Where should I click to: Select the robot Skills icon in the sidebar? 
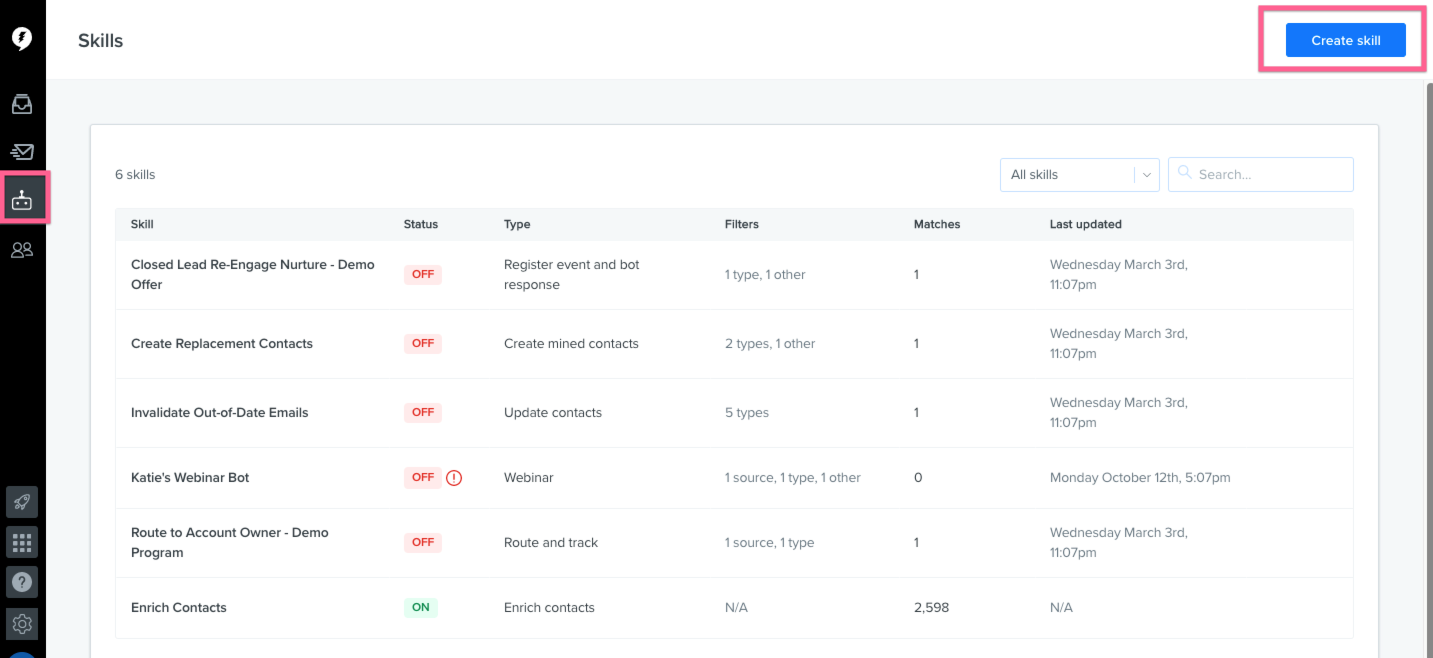(x=22, y=200)
